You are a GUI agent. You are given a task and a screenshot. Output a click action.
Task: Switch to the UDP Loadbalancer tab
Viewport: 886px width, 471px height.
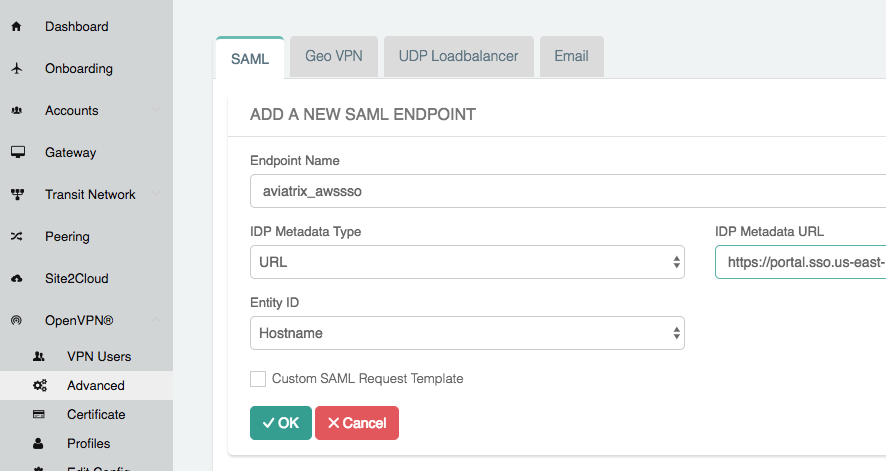458,56
